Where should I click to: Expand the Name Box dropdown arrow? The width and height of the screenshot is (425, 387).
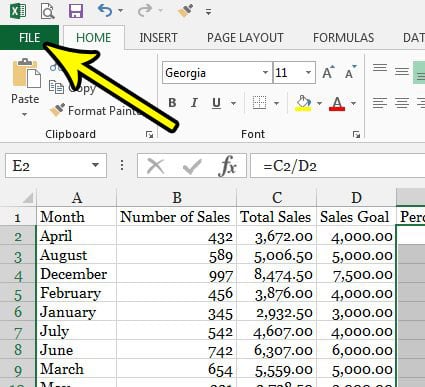[95, 165]
